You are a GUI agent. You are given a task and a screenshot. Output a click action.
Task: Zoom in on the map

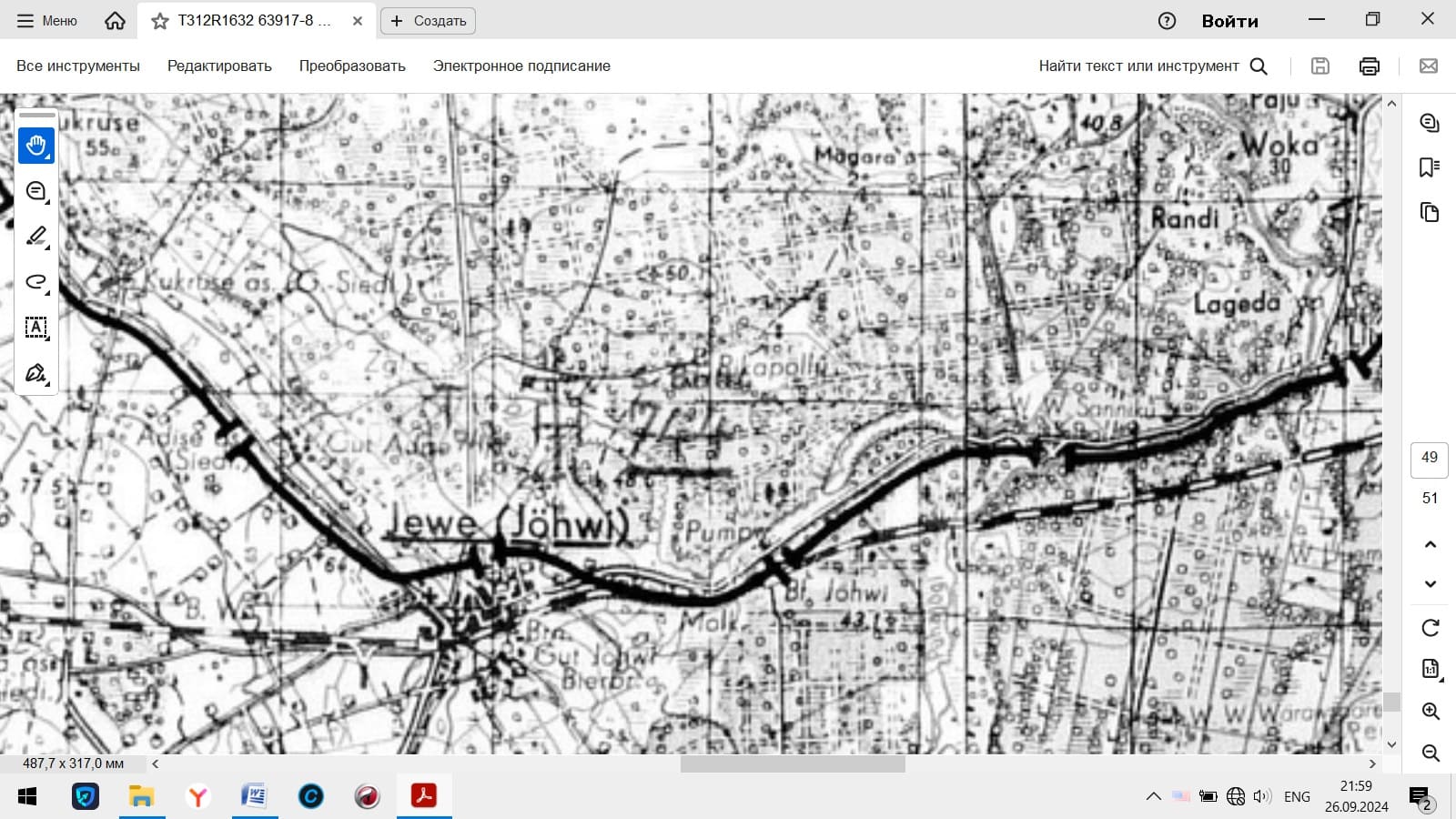coord(1430,712)
